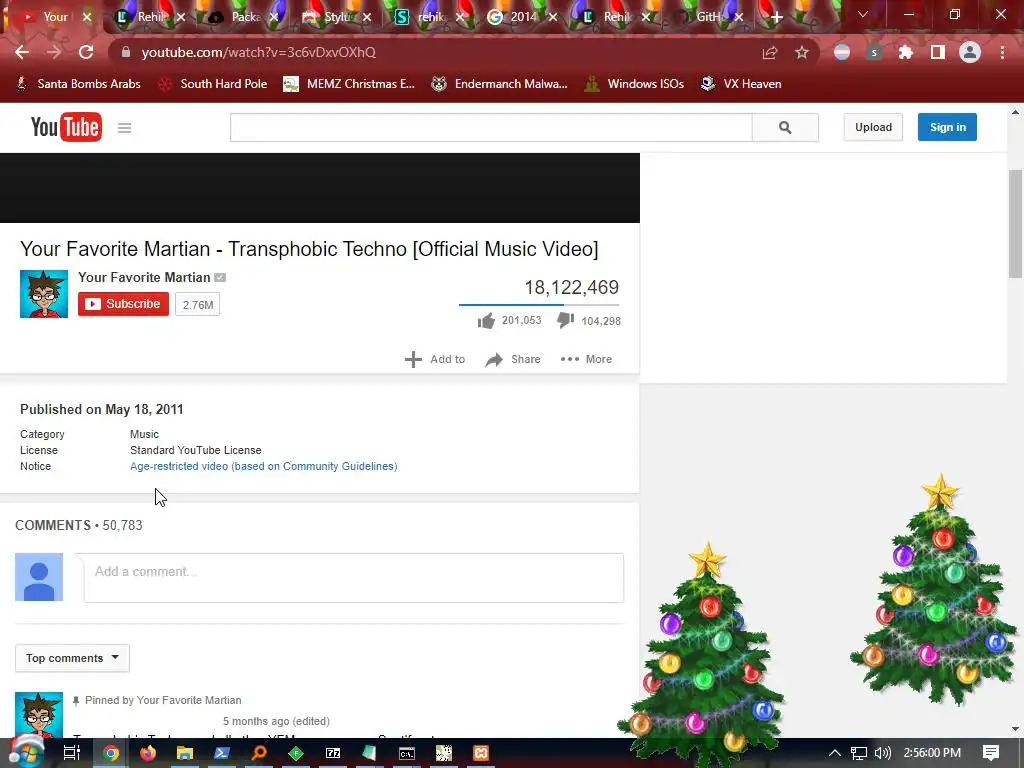The height and width of the screenshot is (768, 1024).
Task: Click the Chrome address bar URL
Action: (x=259, y=52)
